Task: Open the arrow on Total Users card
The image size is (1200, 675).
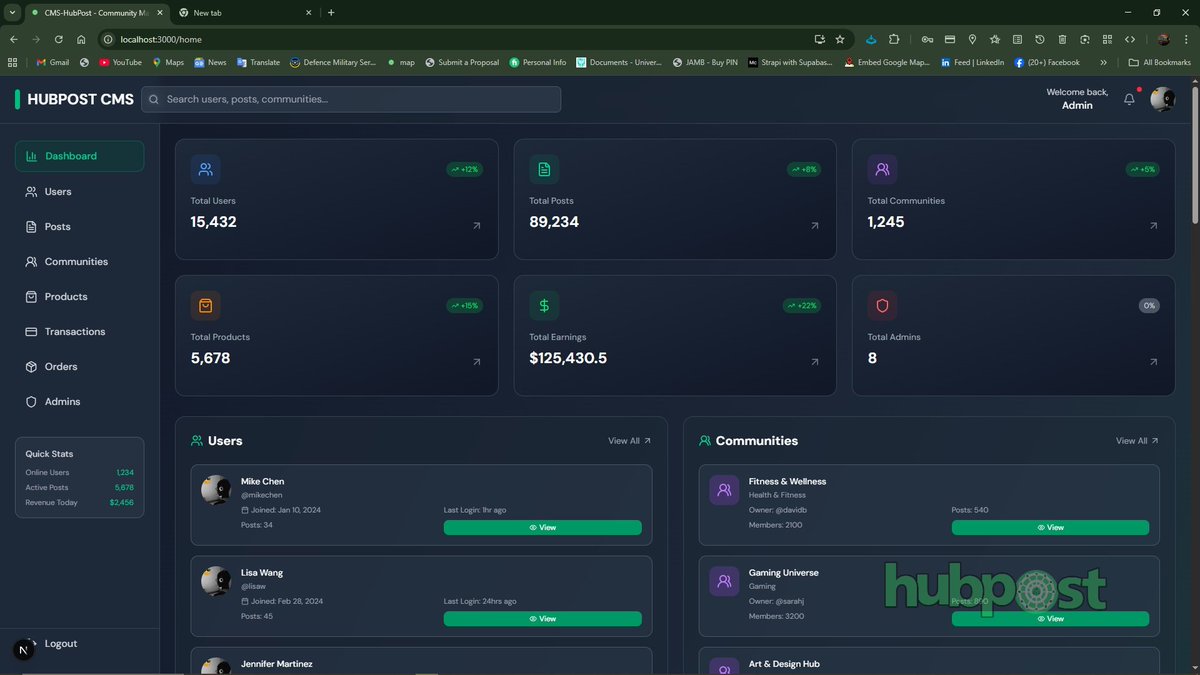Action: click(x=476, y=226)
